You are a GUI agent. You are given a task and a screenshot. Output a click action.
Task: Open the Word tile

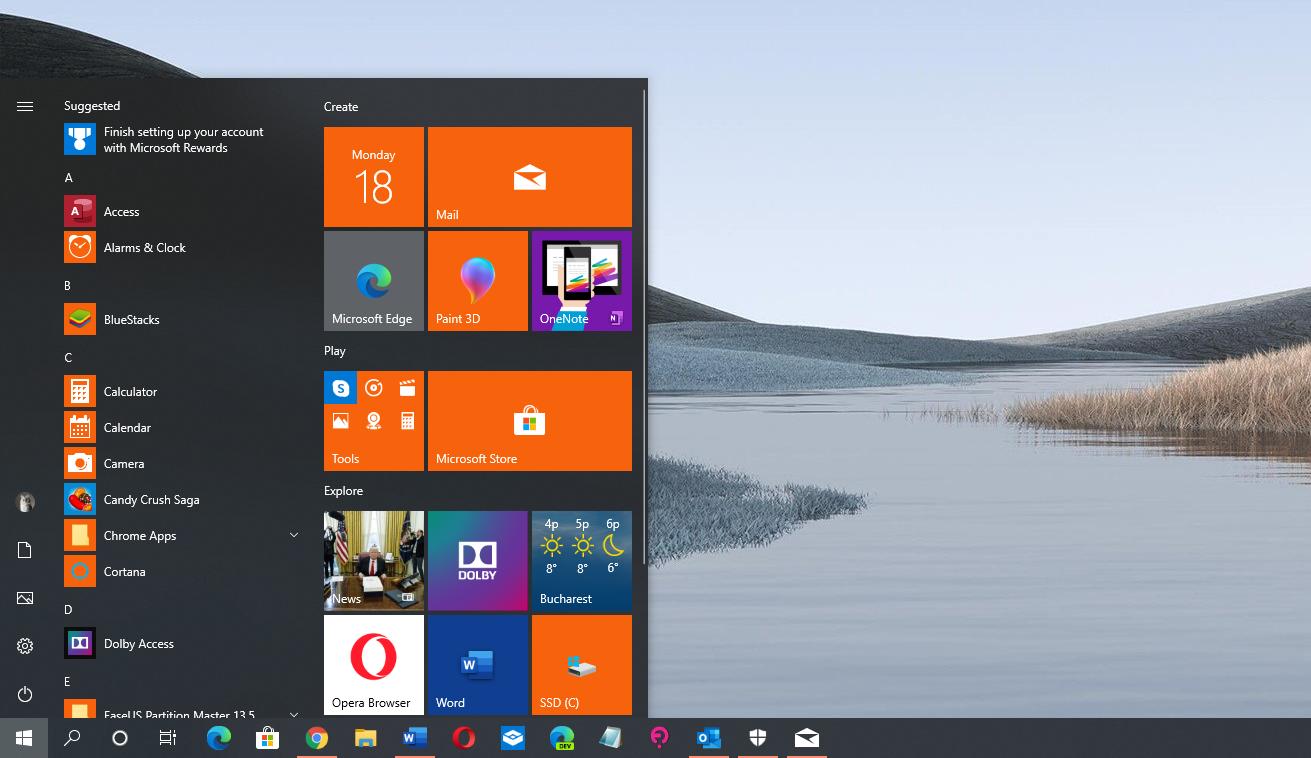(478, 665)
